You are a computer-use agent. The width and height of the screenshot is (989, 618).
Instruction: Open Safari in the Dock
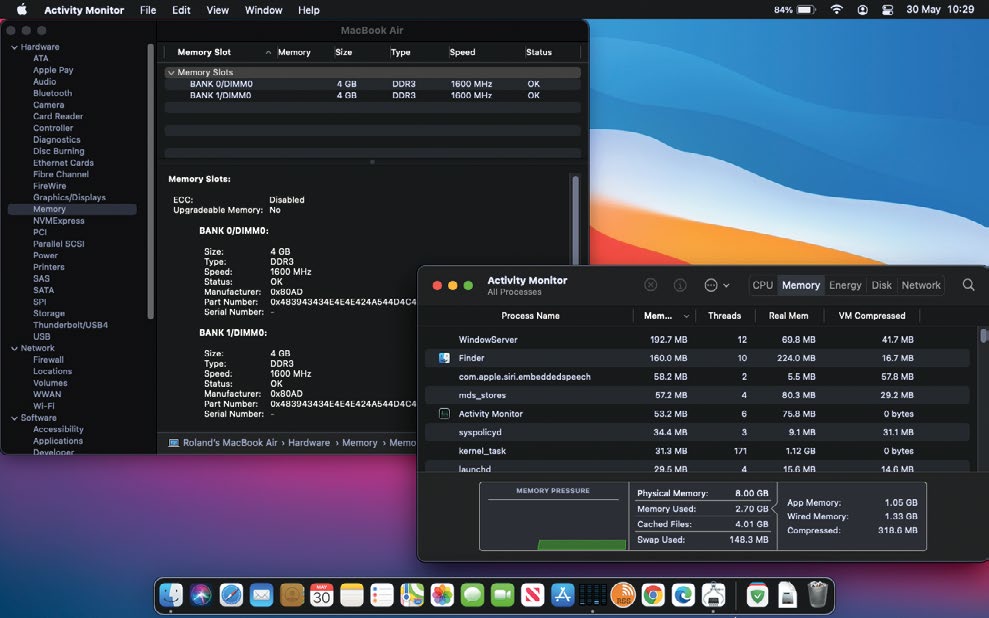[231, 594]
